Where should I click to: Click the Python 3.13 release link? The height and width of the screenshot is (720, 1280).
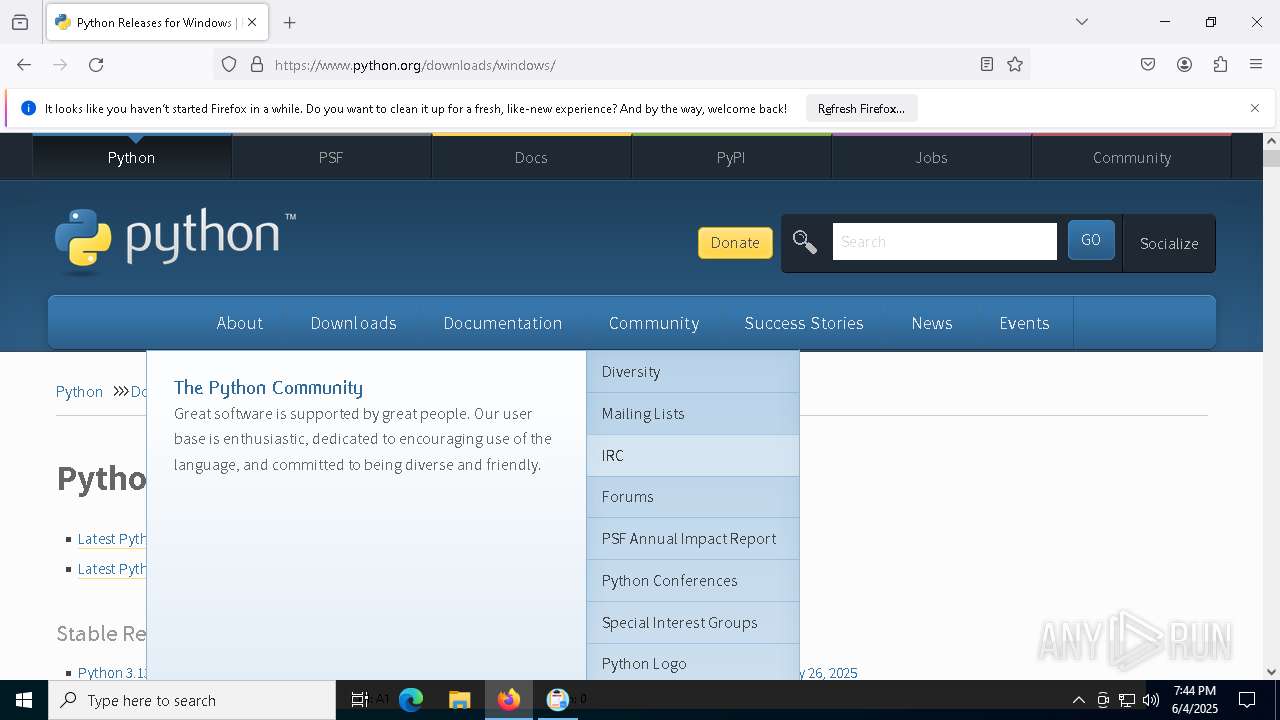(113, 673)
